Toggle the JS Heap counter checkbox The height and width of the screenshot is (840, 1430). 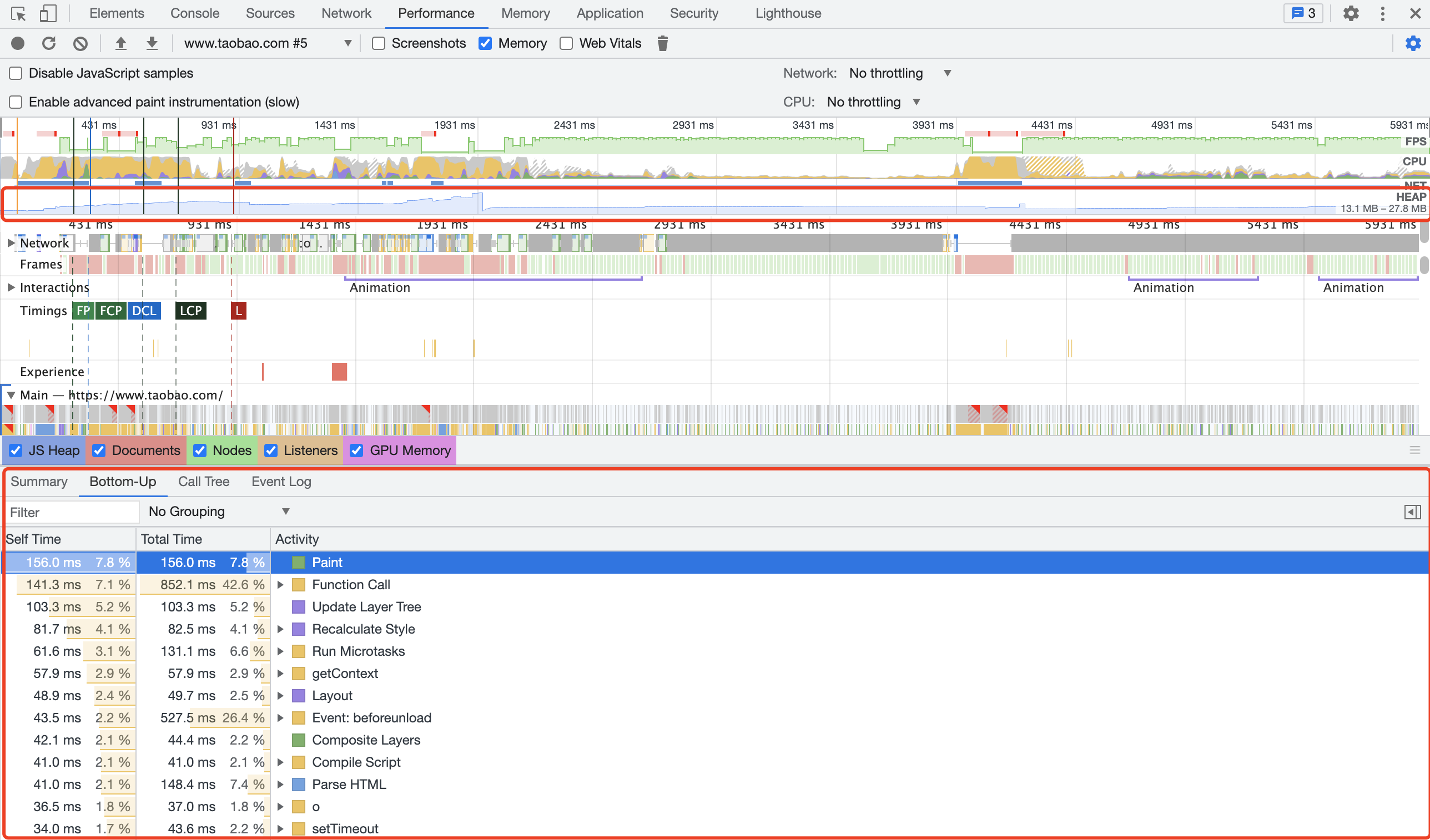(x=16, y=451)
